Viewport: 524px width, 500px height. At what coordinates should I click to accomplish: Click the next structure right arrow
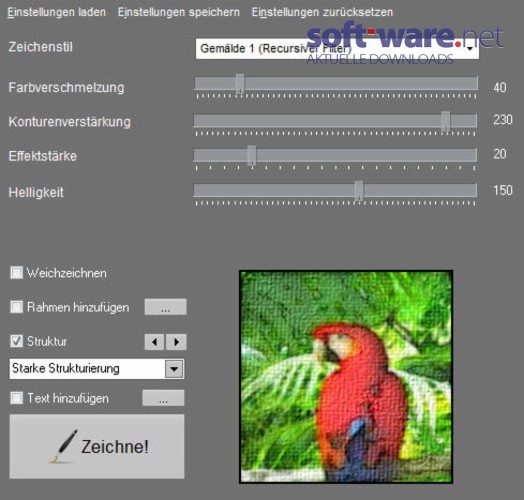tap(176, 342)
